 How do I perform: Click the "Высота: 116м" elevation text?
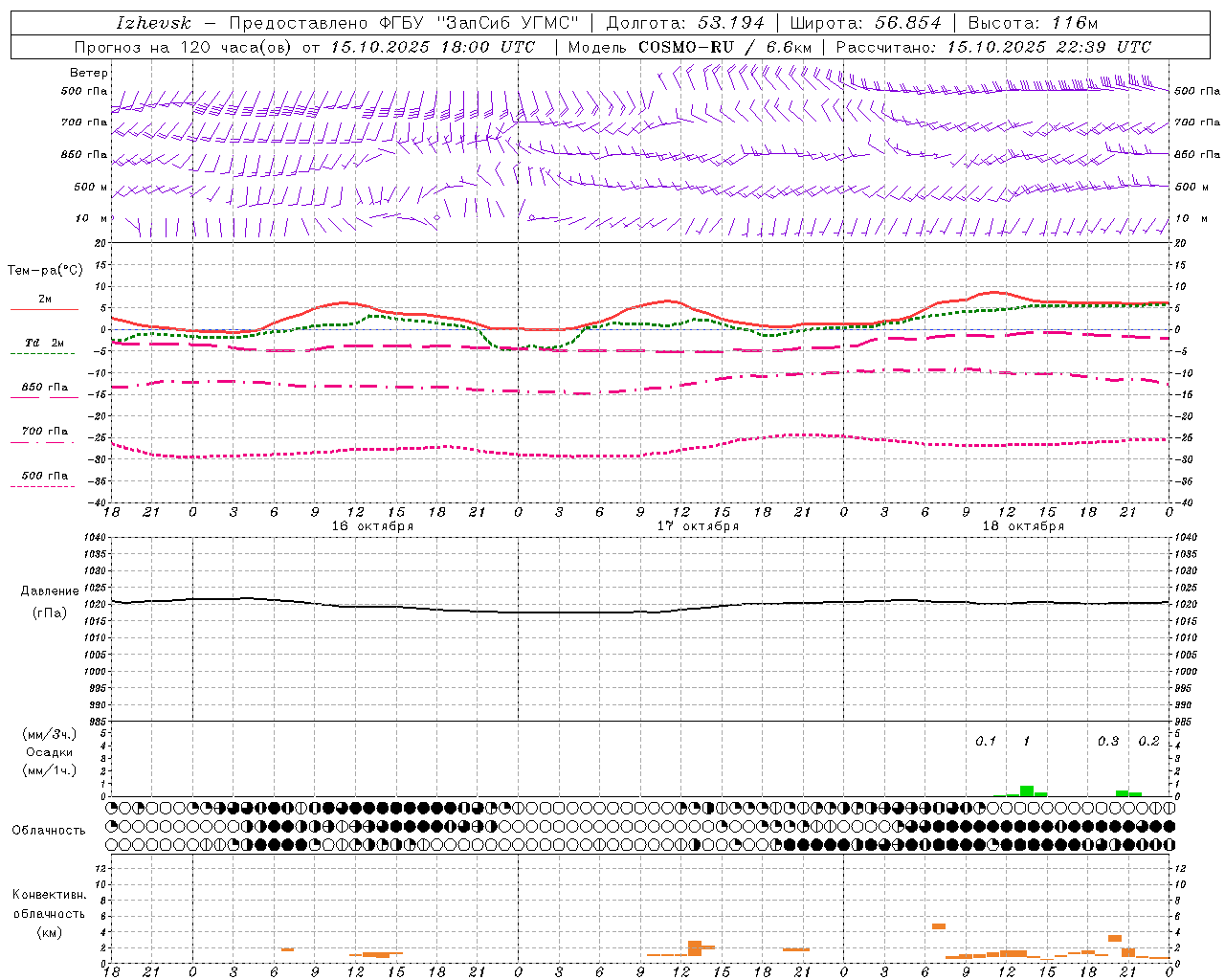coord(1033,23)
